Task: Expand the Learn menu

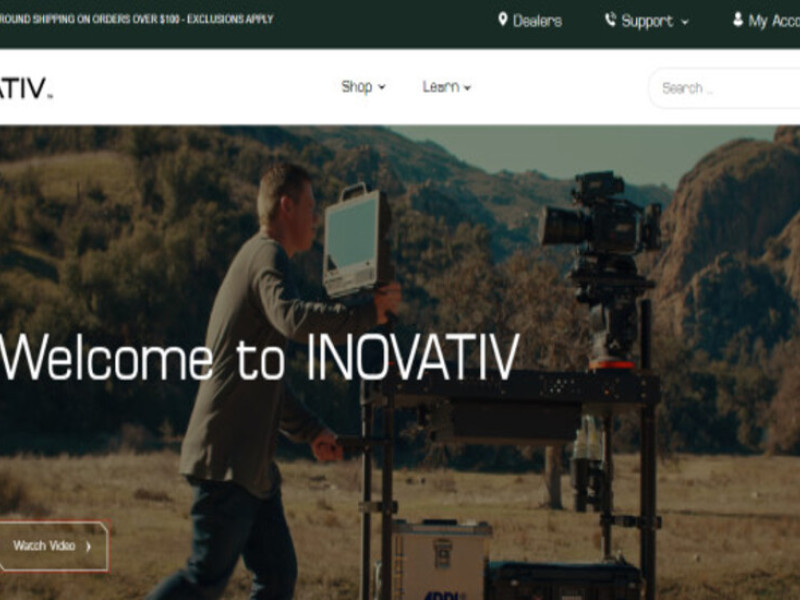Action: 446,87
